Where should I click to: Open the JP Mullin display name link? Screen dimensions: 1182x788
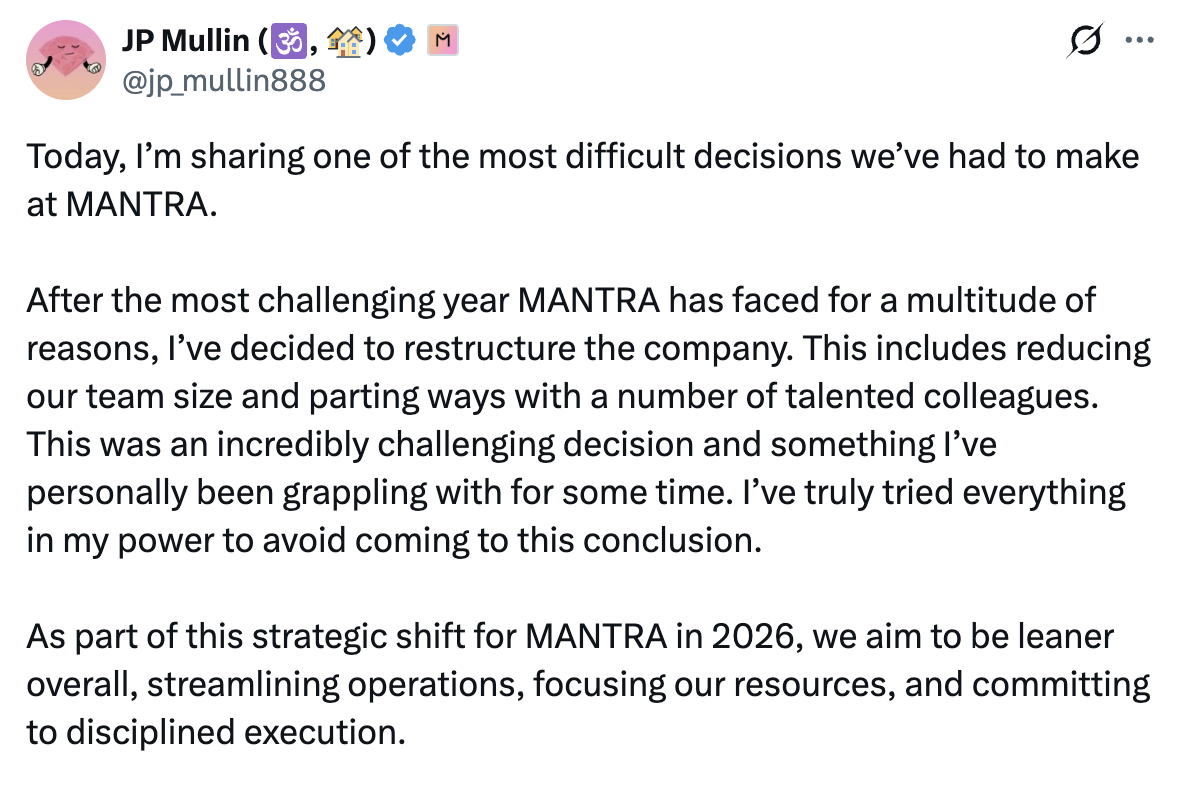(185, 42)
